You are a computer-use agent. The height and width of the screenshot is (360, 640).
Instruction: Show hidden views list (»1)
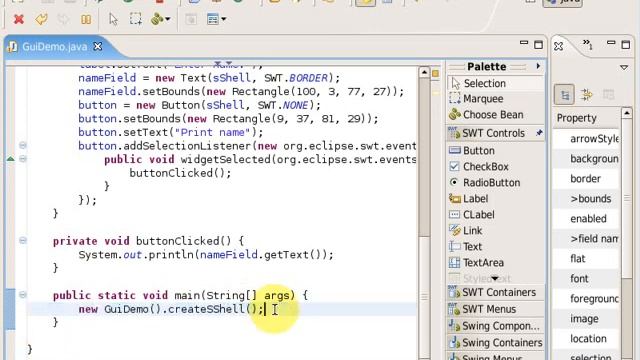pyautogui.click(x=588, y=44)
